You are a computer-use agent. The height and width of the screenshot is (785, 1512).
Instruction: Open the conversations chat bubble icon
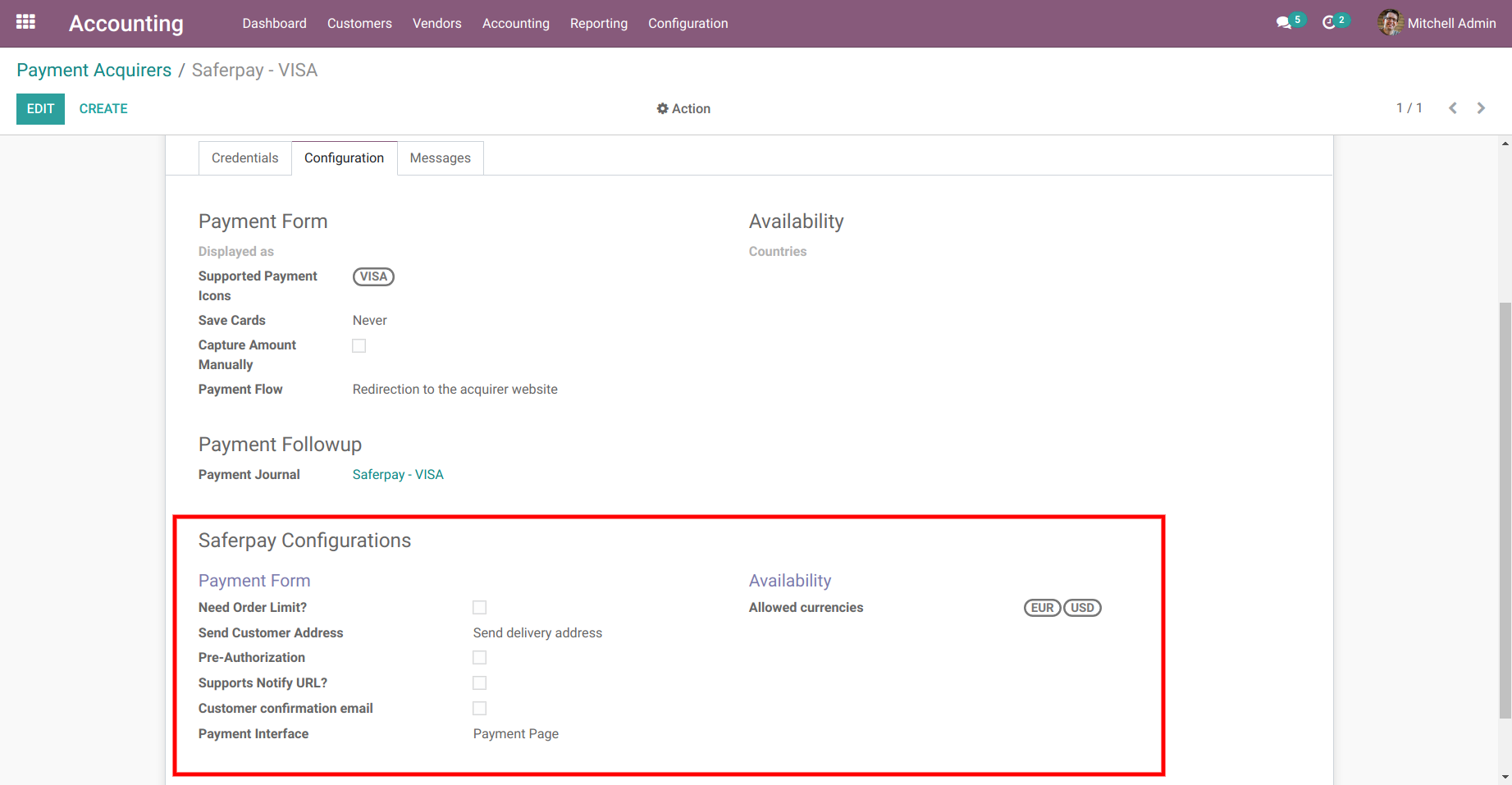pos(1284,23)
